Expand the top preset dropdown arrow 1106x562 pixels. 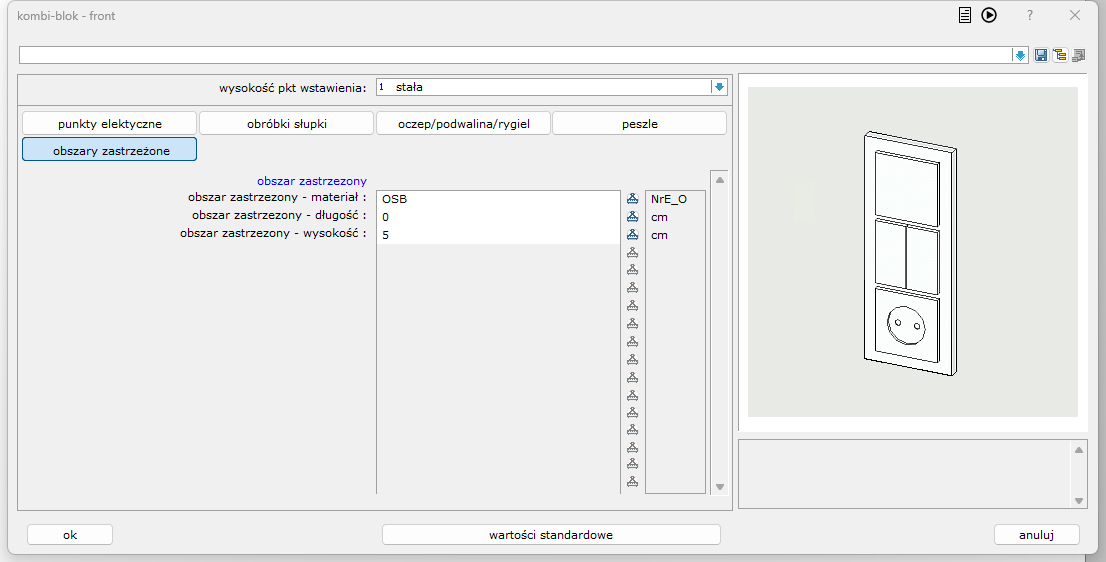coord(1020,55)
